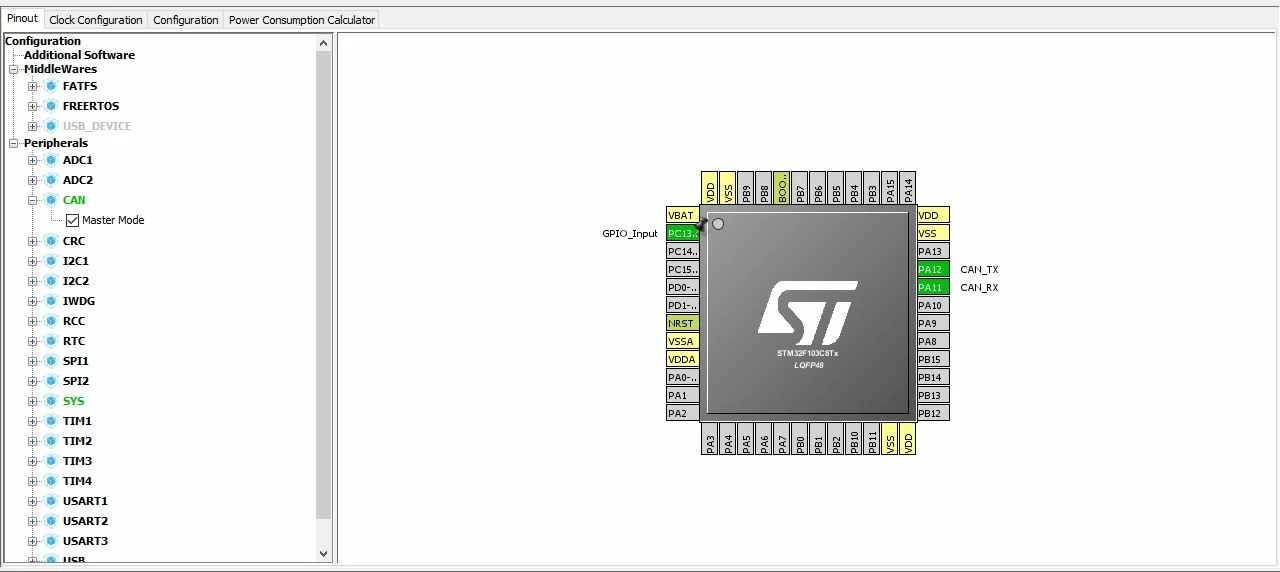
Task: Expand the FATFS tree node
Action: [x=32, y=86]
